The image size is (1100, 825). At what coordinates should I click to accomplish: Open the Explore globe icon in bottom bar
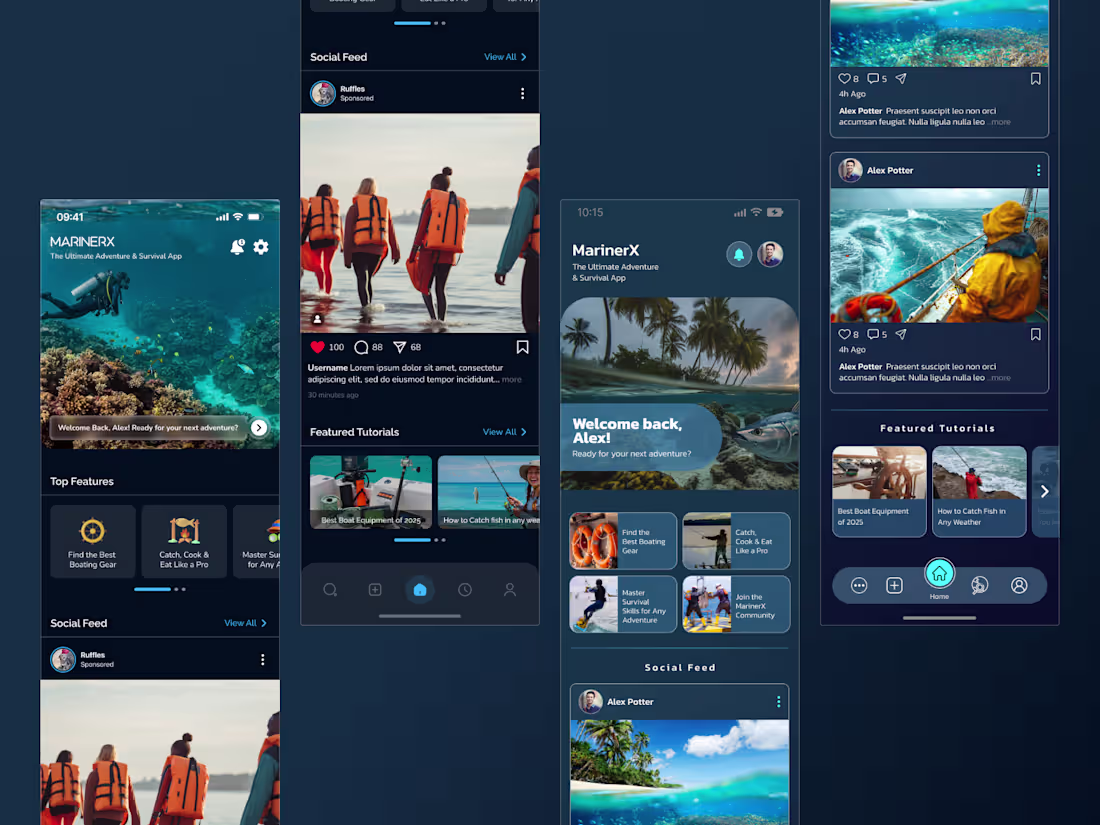[979, 585]
